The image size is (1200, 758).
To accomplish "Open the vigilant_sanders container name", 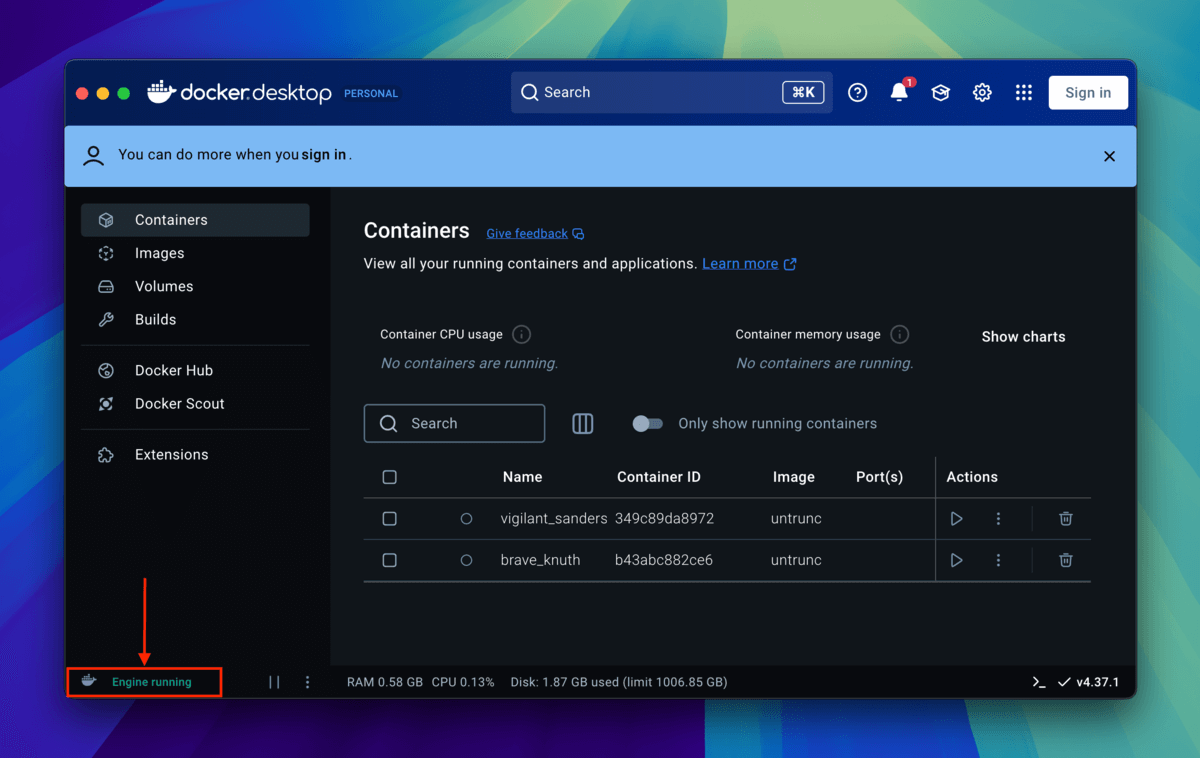I will click(554, 519).
